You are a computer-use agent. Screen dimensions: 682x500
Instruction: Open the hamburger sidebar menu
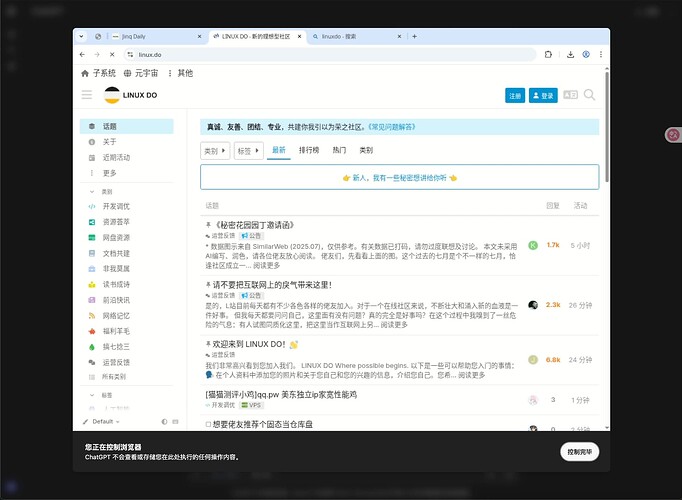[87, 95]
